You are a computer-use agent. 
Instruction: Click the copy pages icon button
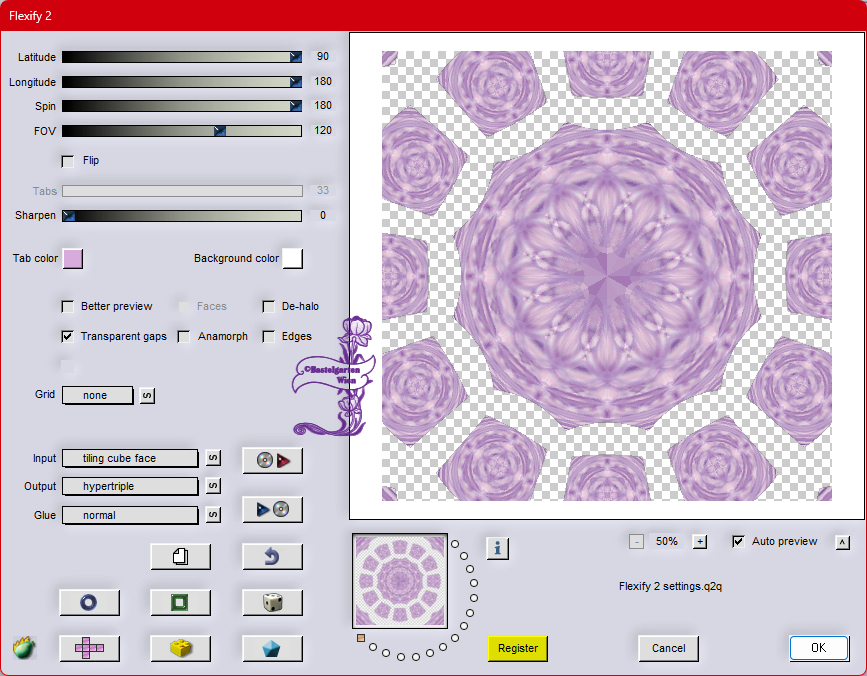[180, 556]
